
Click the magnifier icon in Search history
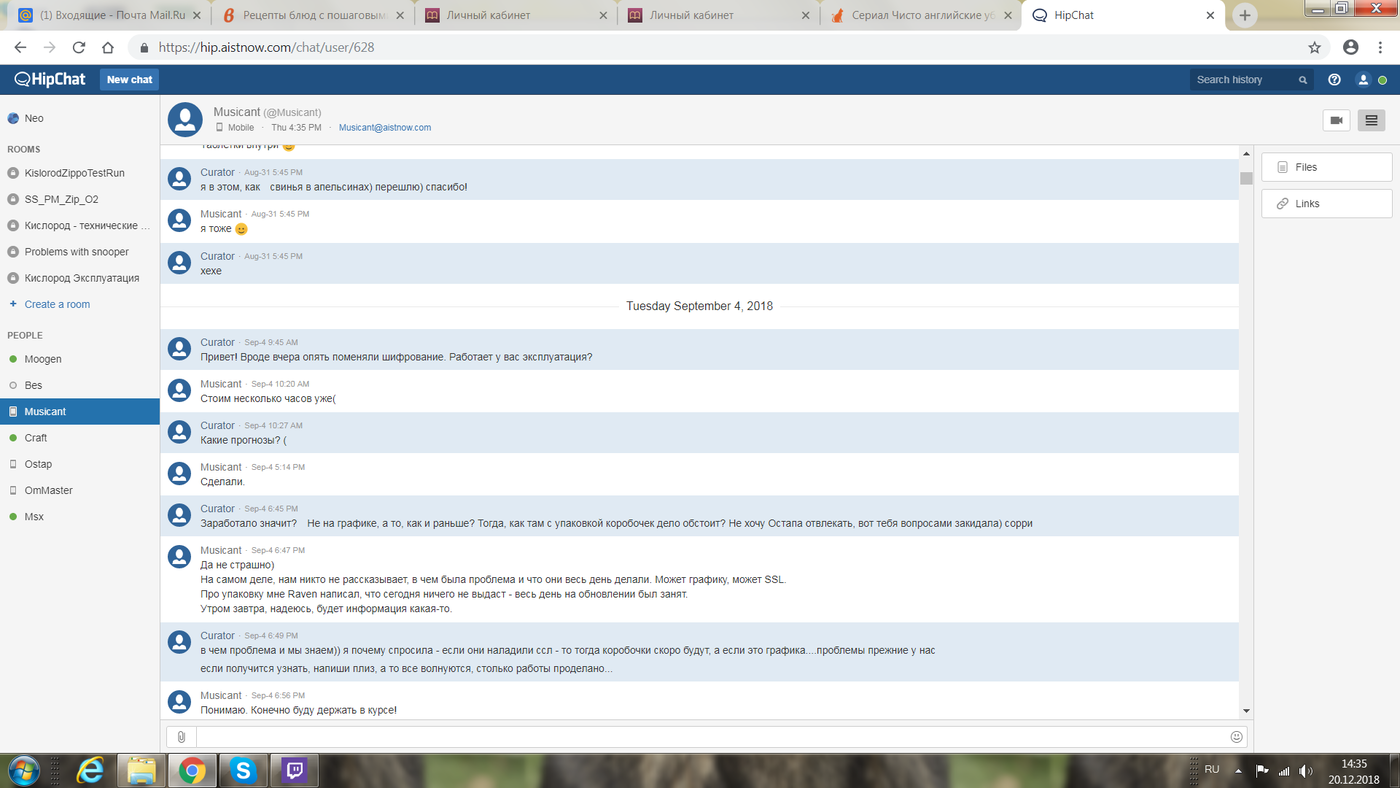pos(1302,80)
